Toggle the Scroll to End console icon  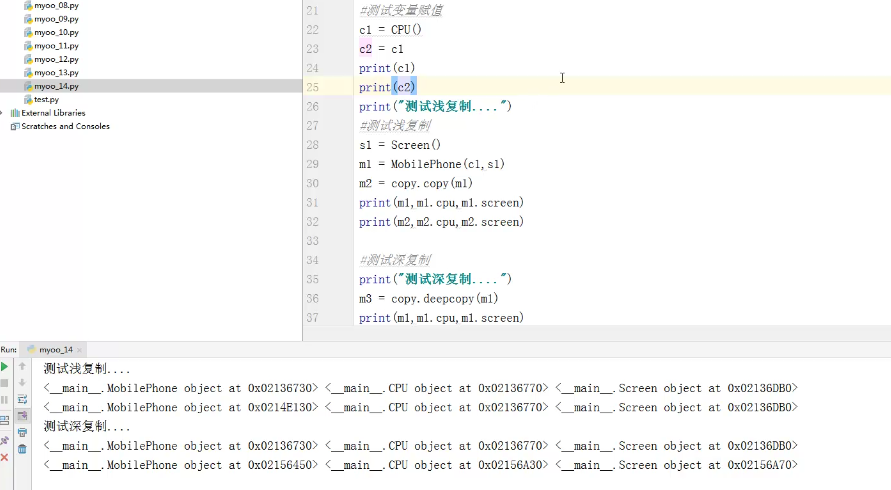coord(22,416)
